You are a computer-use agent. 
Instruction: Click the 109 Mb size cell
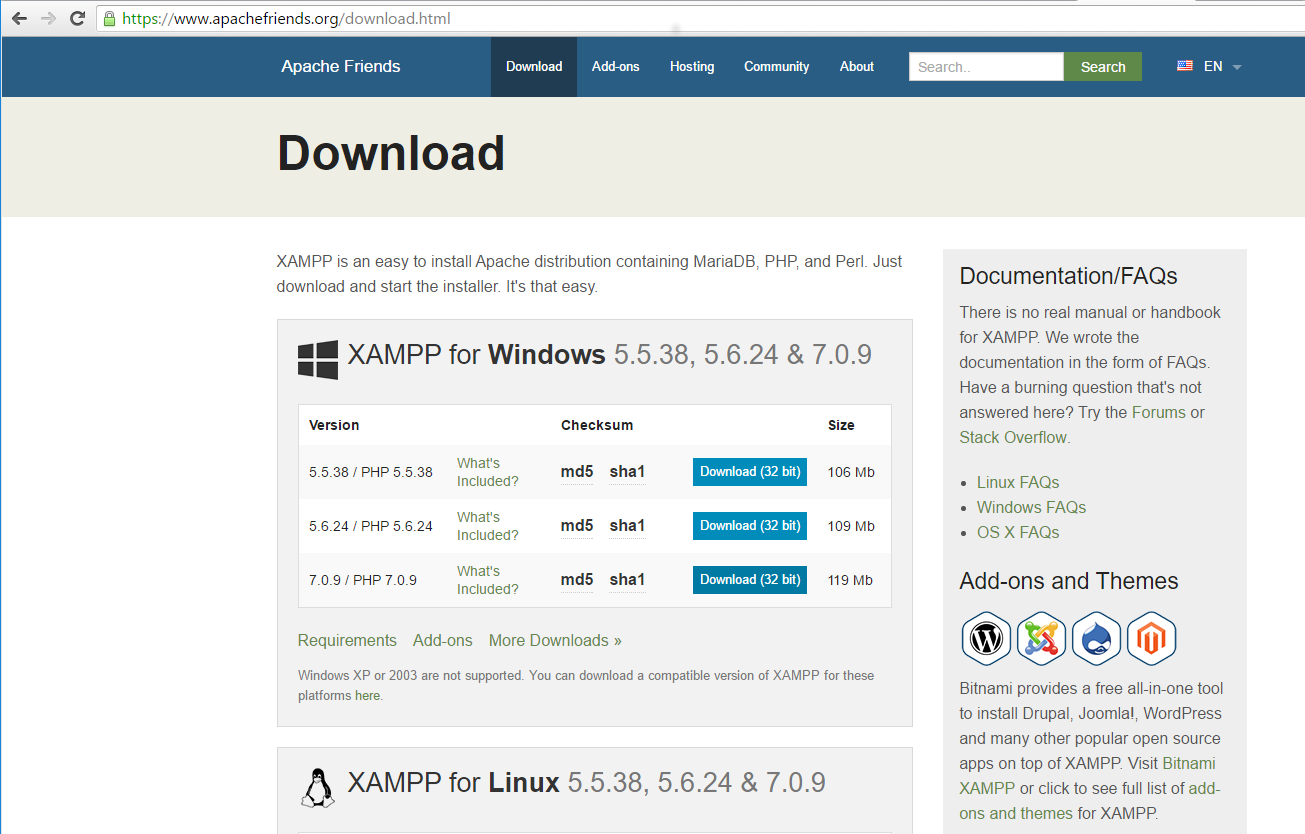point(851,526)
